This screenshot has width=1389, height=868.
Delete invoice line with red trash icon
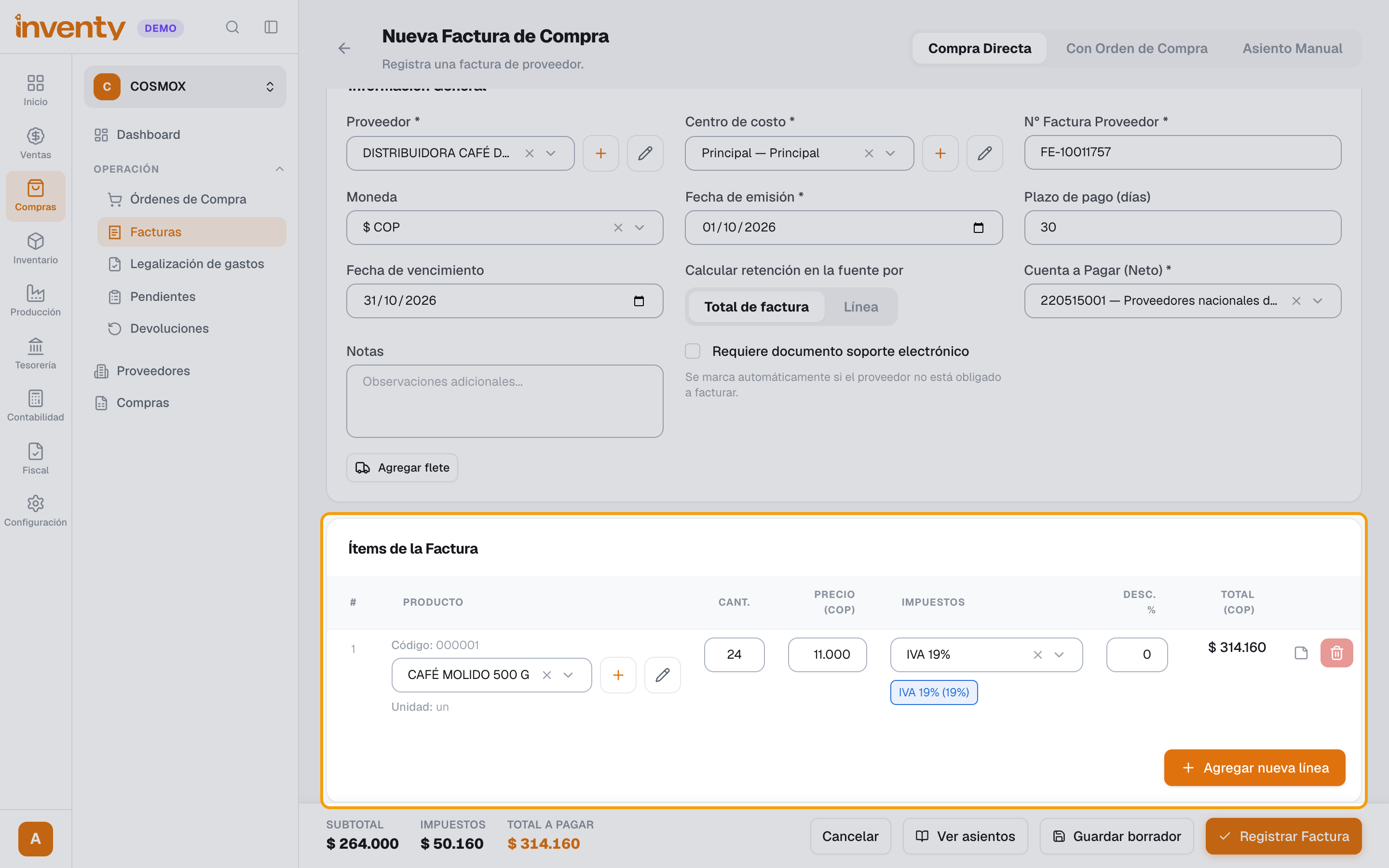point(1336,653)
